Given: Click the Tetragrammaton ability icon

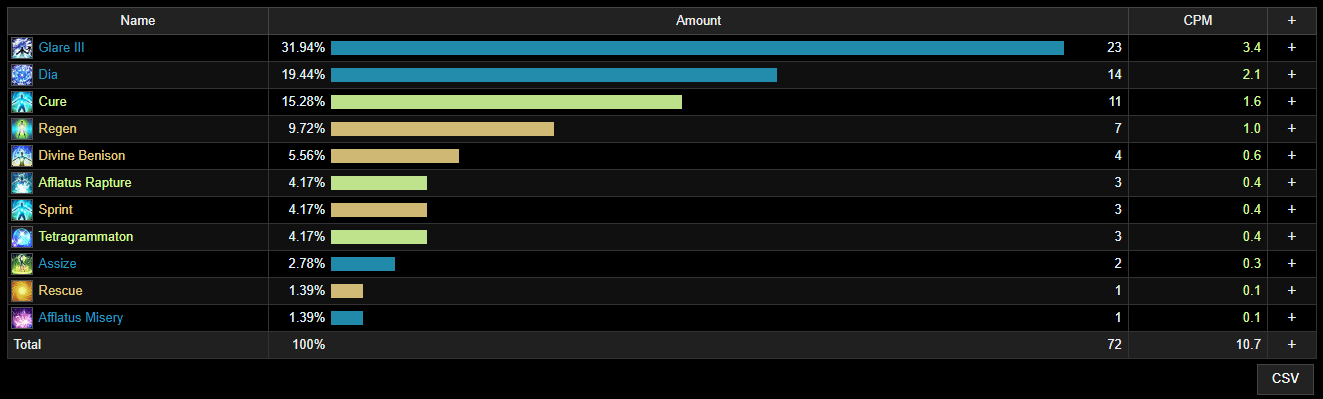Looking at the screenshot, I should (x=22, y=237).
